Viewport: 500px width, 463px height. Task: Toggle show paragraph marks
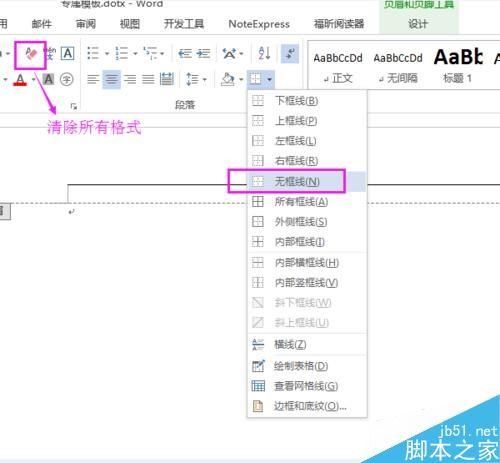coord(290,53)
